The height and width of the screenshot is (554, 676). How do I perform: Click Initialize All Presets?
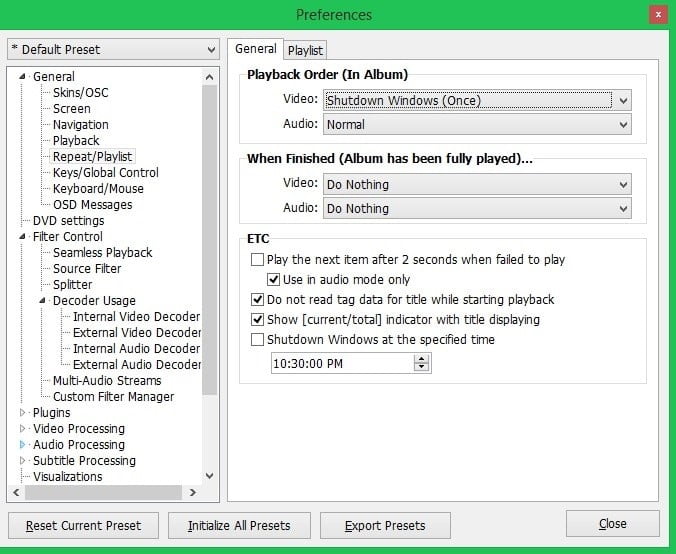pos(239,525)
